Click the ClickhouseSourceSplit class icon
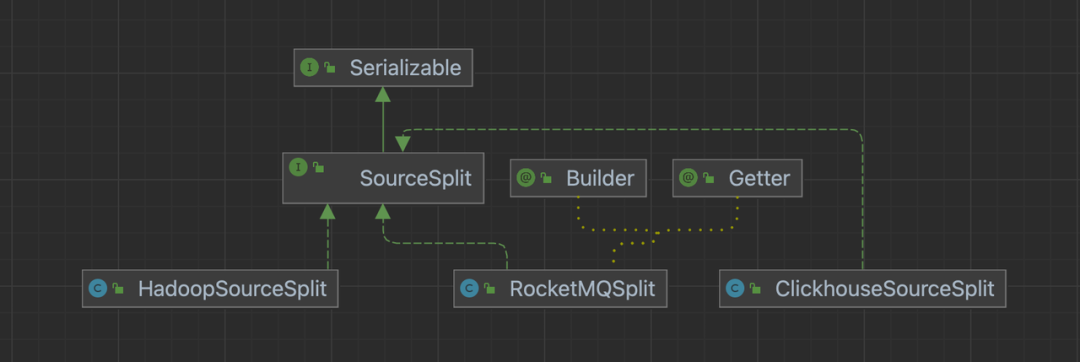1080x362 pixels. point(735,288)
